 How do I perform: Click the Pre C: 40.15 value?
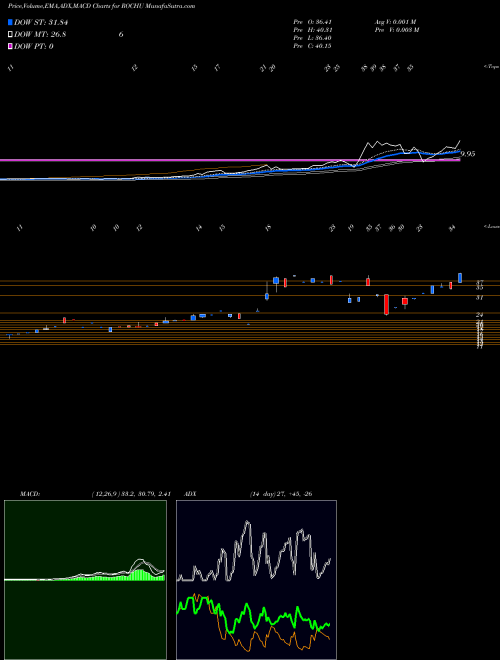click(313, 46)
